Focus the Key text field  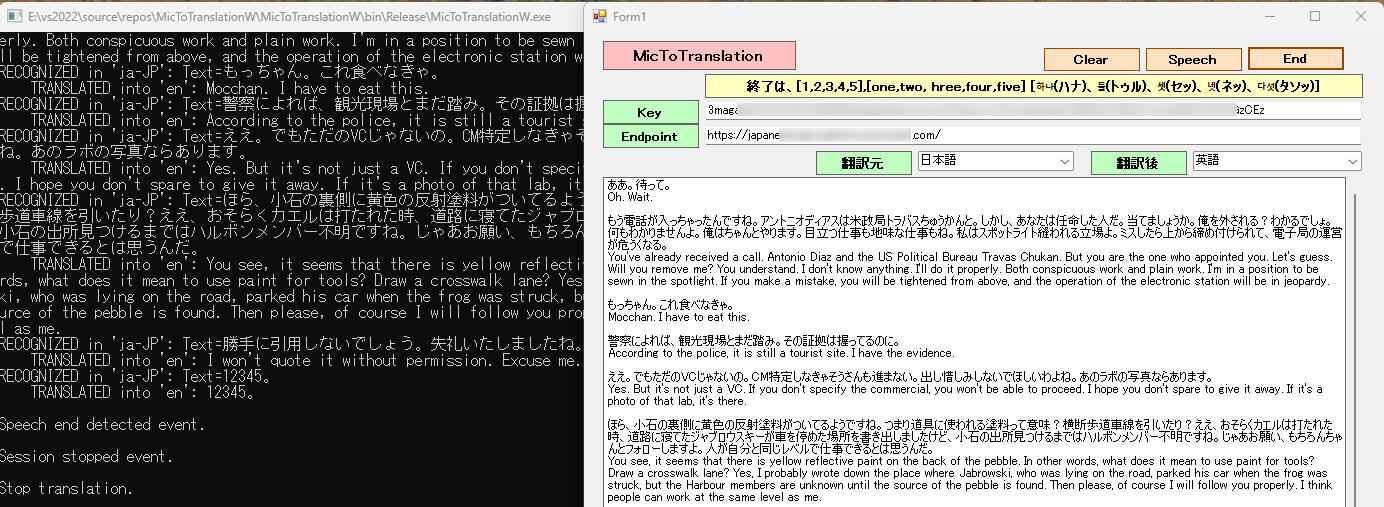1030,110
